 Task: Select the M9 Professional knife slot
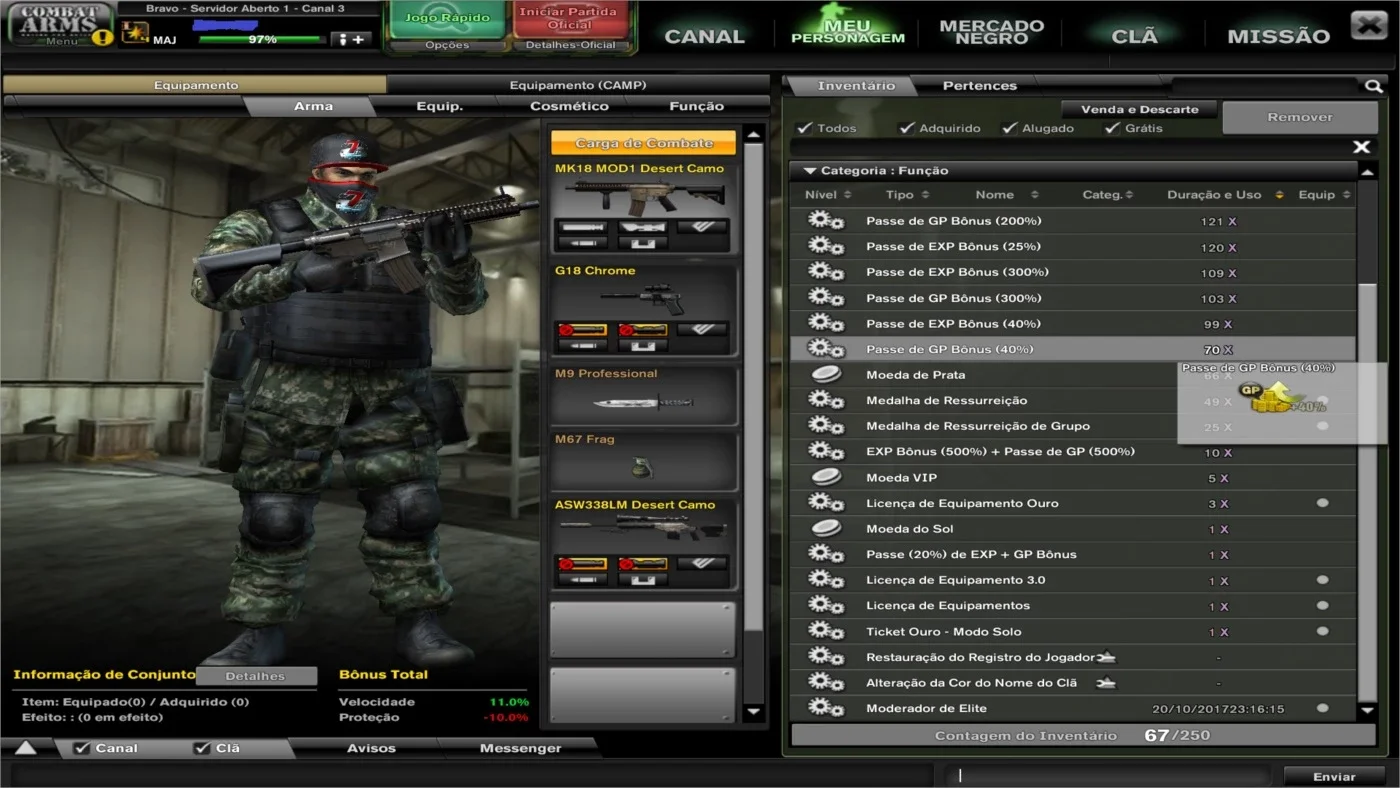[643, 396]
